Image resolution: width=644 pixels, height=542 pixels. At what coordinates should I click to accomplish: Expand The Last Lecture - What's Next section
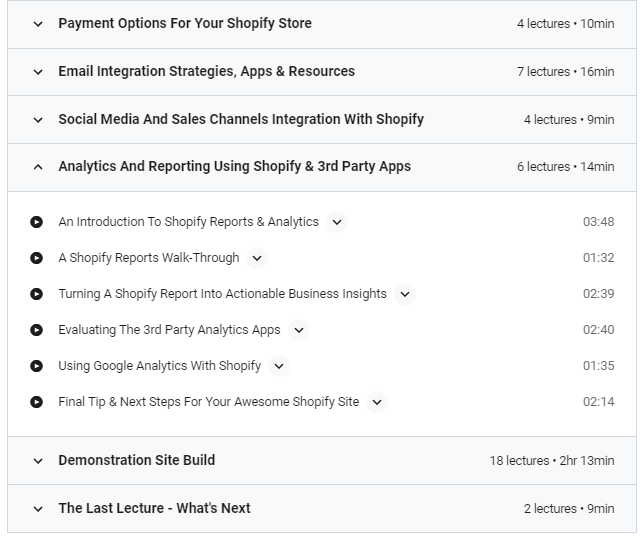pyautogui.click(x=38, y=509)
